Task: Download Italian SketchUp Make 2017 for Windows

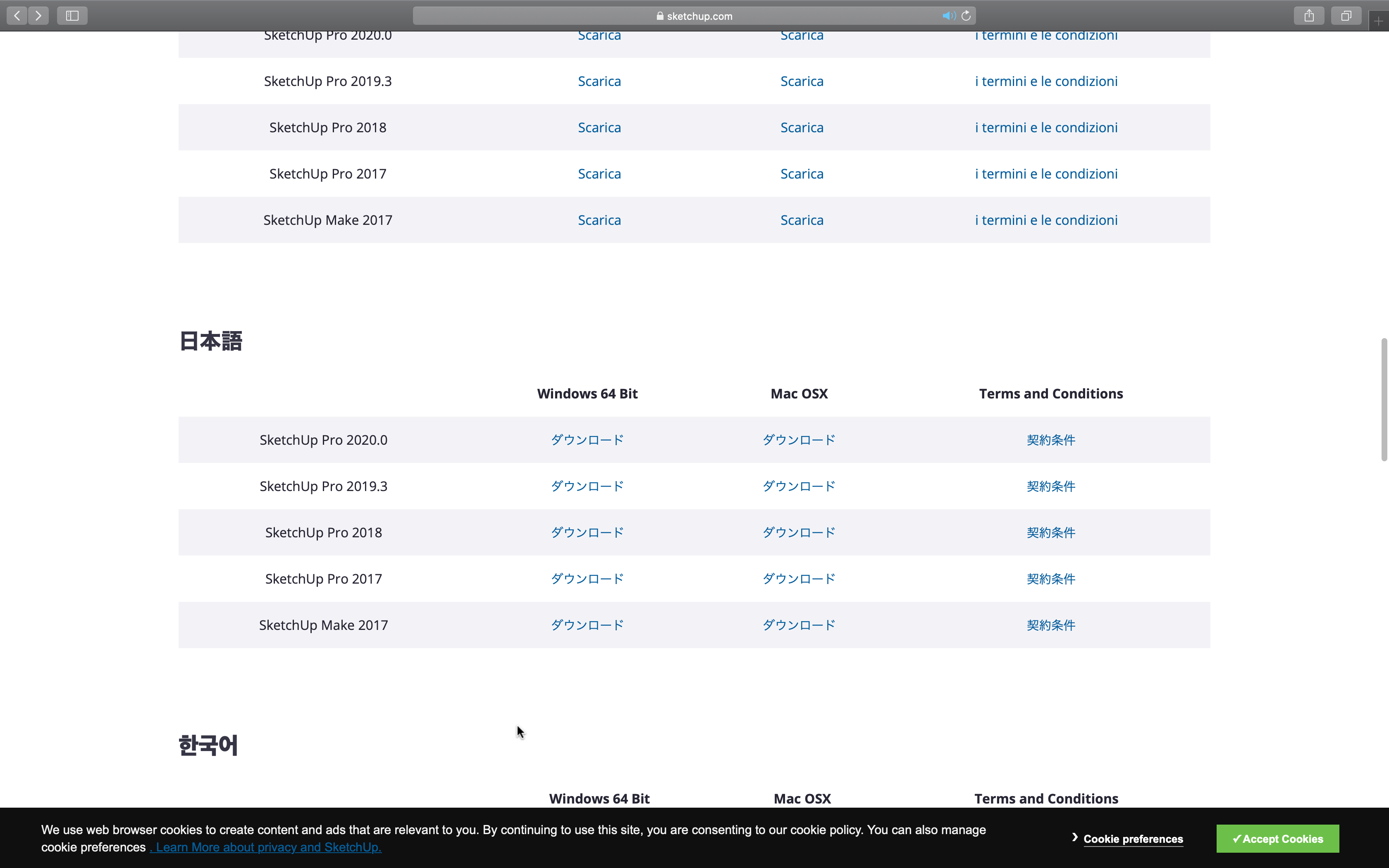Action: click(x=599, y=220)
